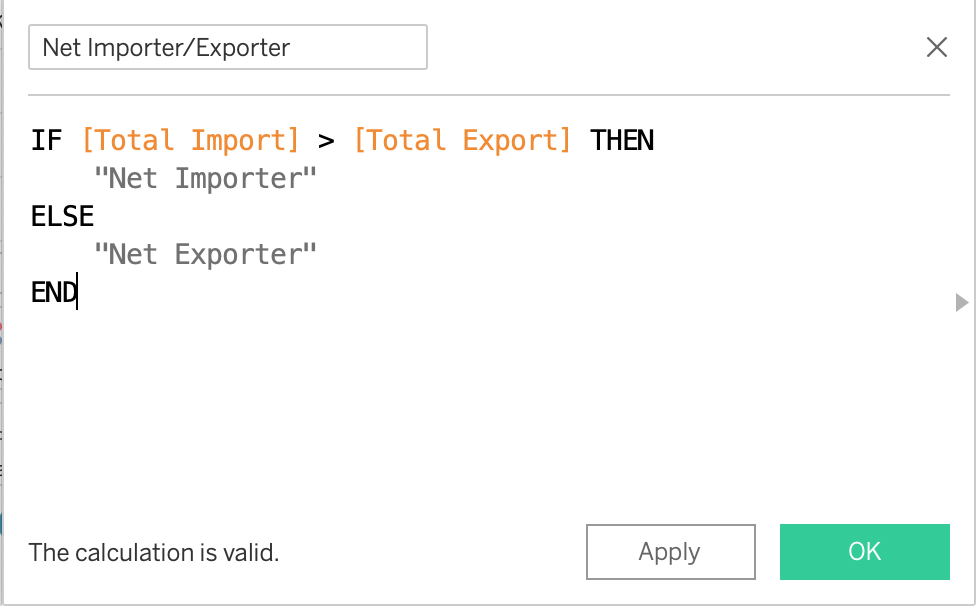This screenshot has width=976, height=606.
Task: Place cursor on the END keyword
Action: [54, 292]
